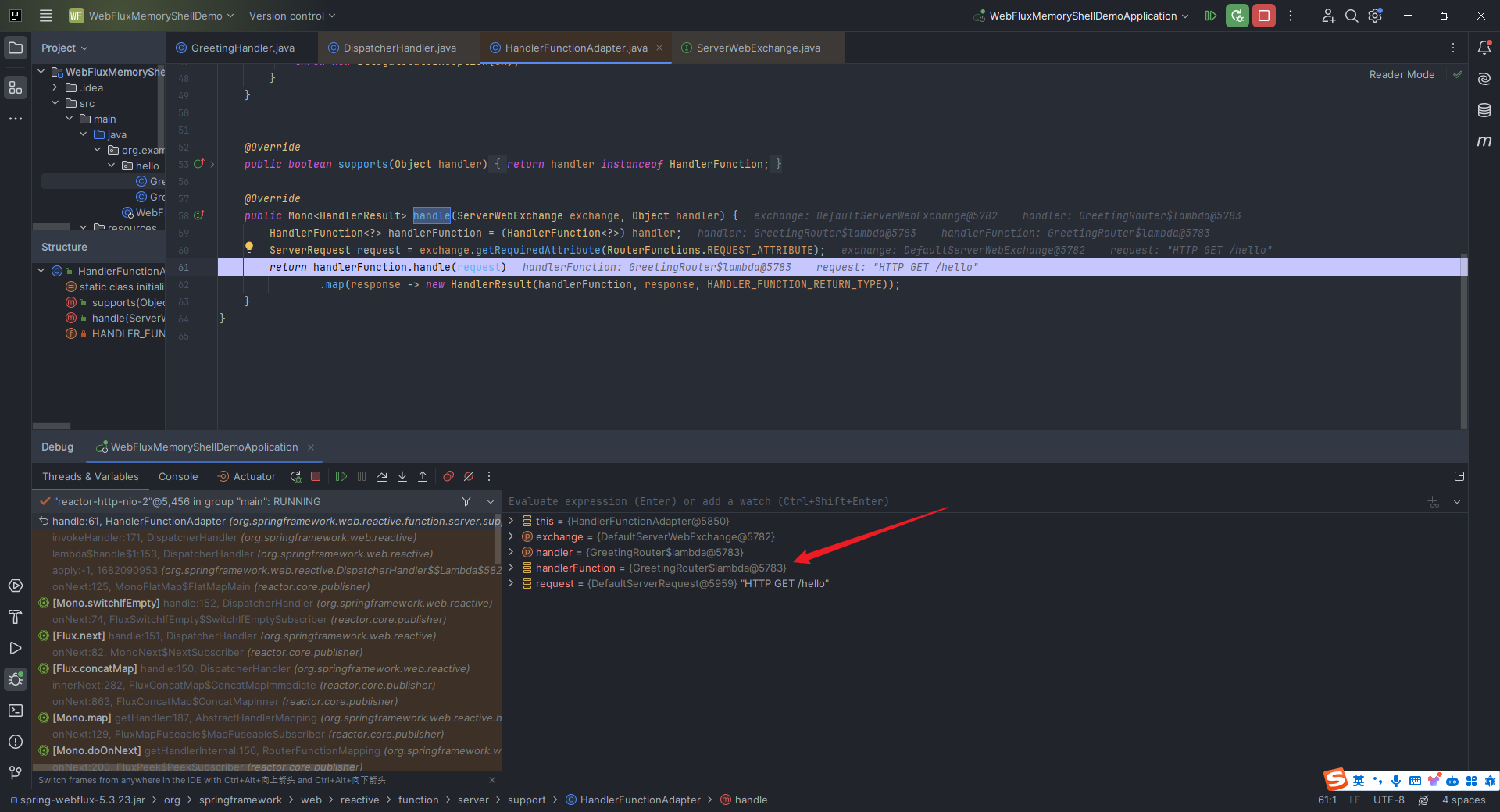The width and height of the screenshot is (1500, 812).
Task: Open Code With Me add-user icon
Action: coord(1328,16)
